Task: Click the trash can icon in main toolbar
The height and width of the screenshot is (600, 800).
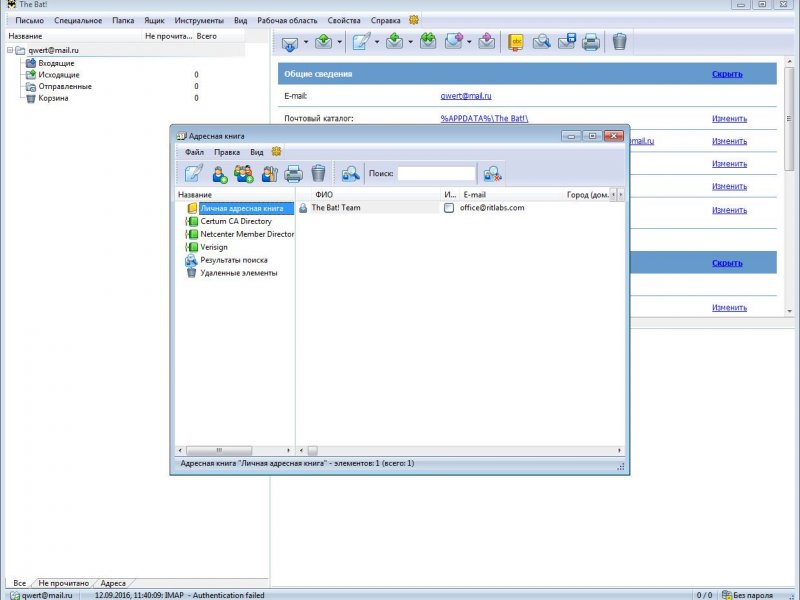Action: (619, 42)
